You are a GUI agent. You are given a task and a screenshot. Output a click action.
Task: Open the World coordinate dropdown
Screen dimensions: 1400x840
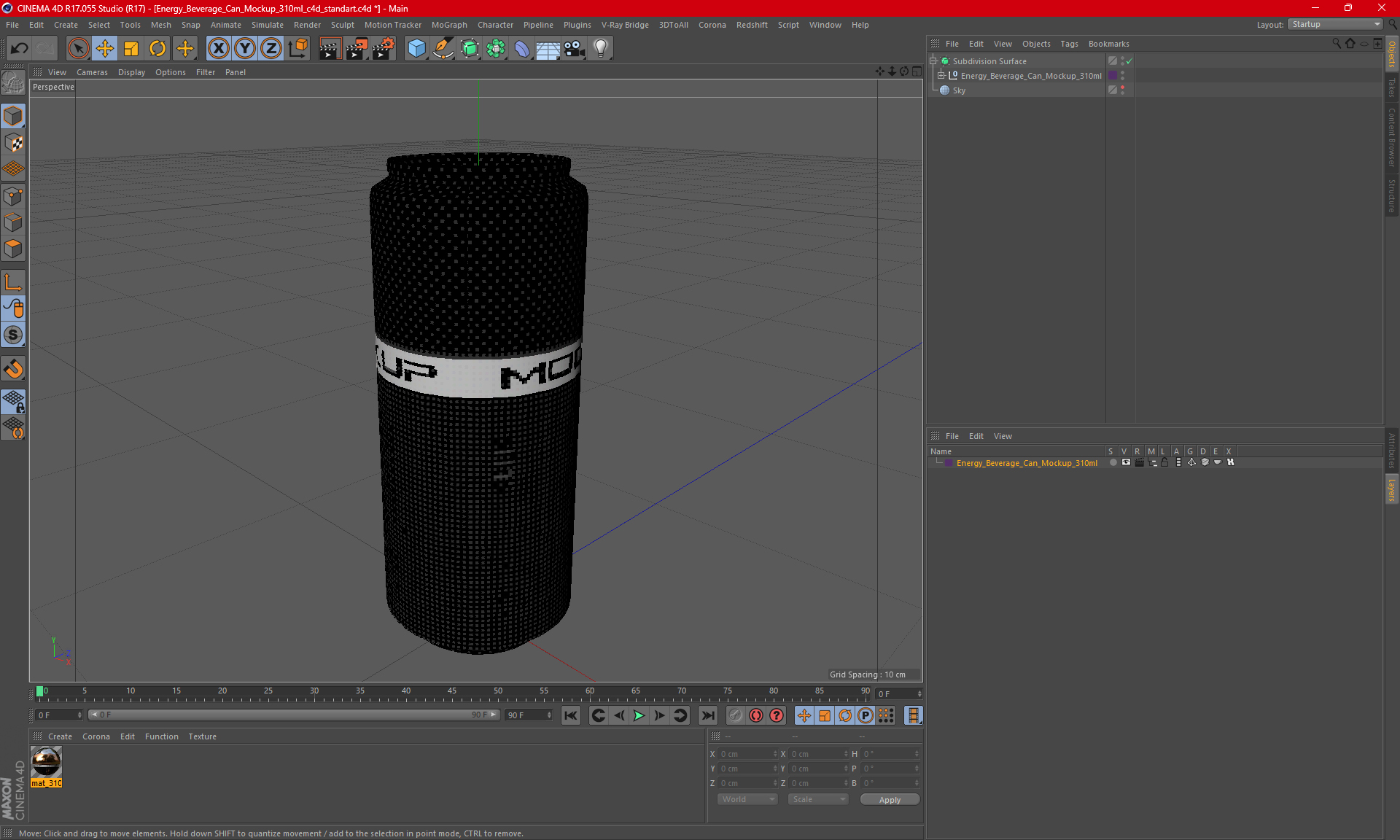pyautogui.click(x=747, y=799)
